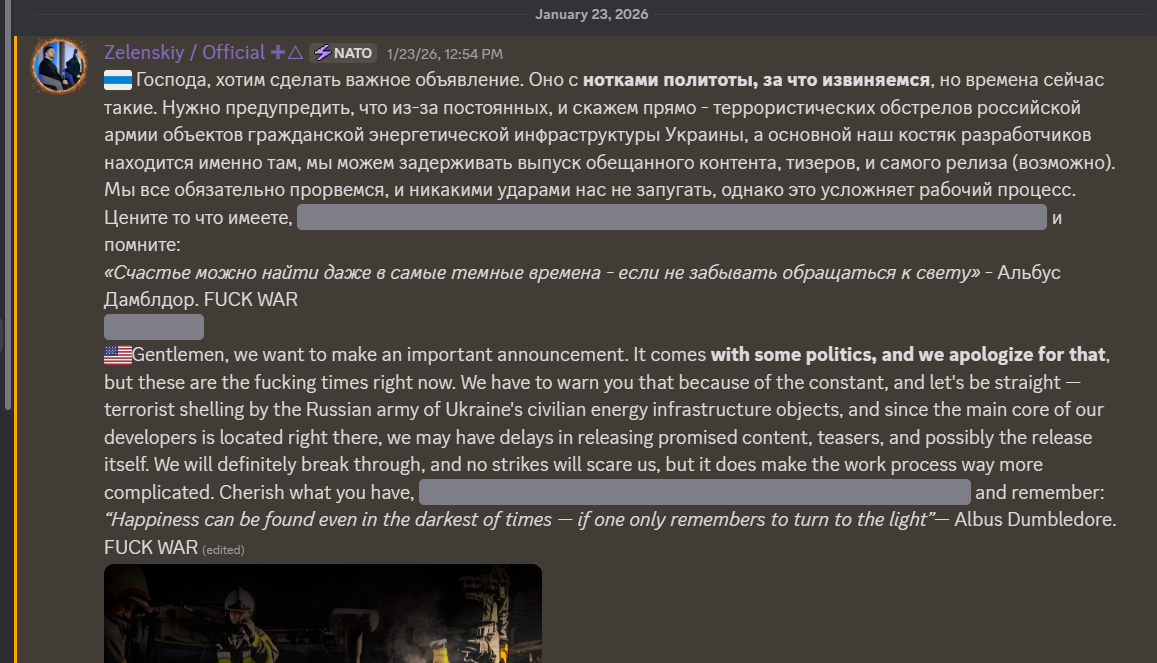The width and height of the screenshot is (1157, 663).
Task: Click the January 23, 2026 date divider
Action: 592,14
